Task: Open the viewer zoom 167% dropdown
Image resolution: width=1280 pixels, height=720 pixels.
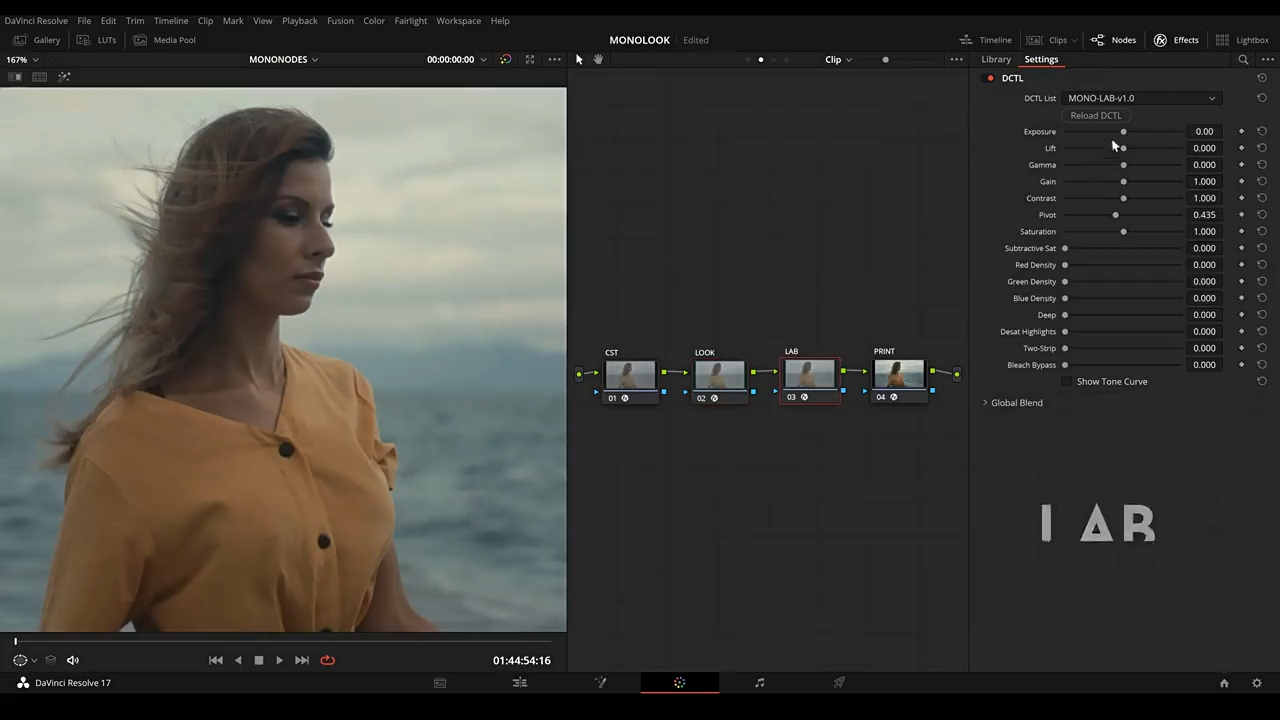Action: tap(22, 59)
